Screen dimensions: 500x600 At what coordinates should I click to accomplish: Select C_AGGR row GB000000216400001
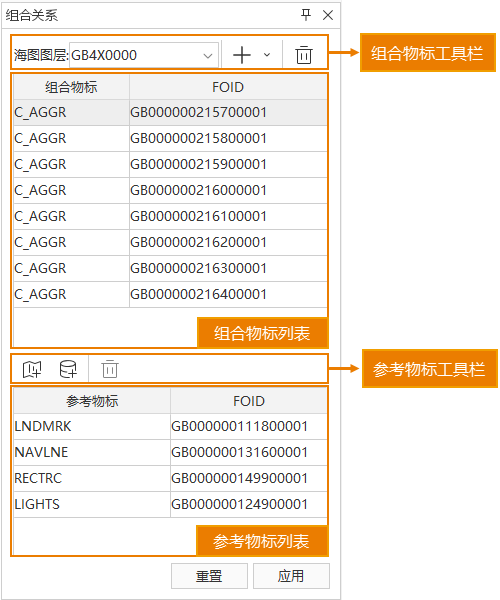[x=170, y=294]
